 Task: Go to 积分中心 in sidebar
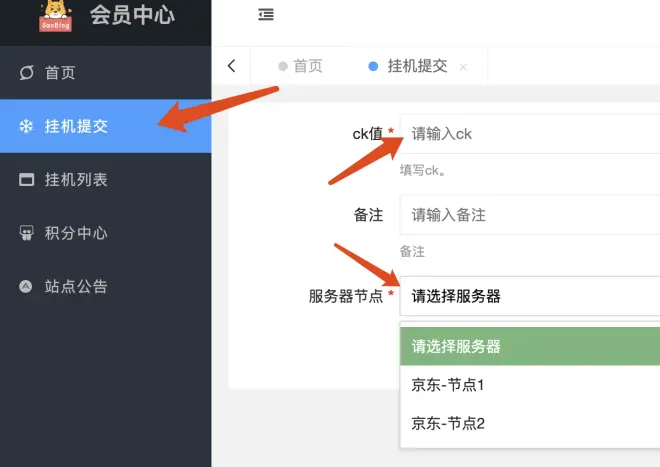point(76,233)
